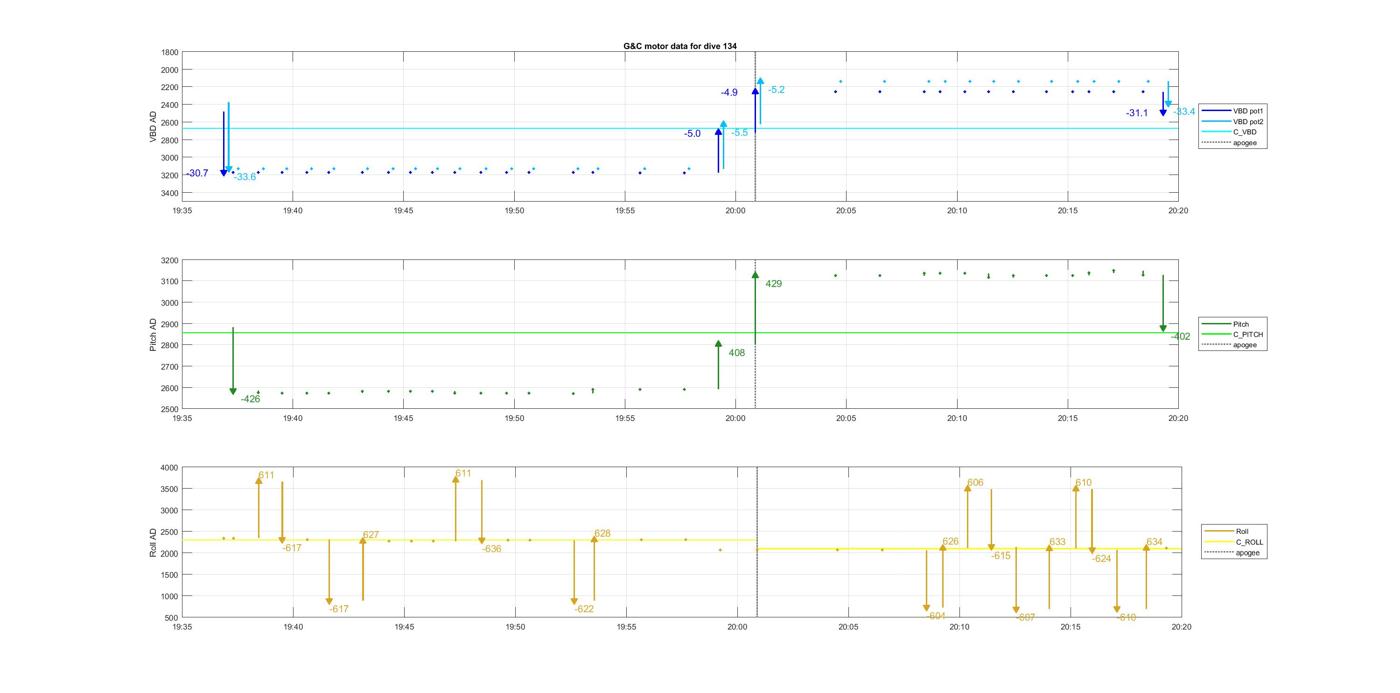Click the "VBD AD" y-axis label
The height and width of the screenshot is (693, 1400).
[153, 126]
